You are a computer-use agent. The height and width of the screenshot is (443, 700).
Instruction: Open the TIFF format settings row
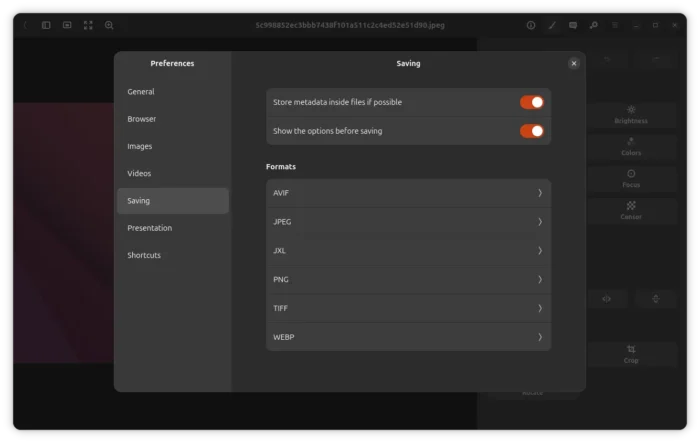tap(408, 309)
